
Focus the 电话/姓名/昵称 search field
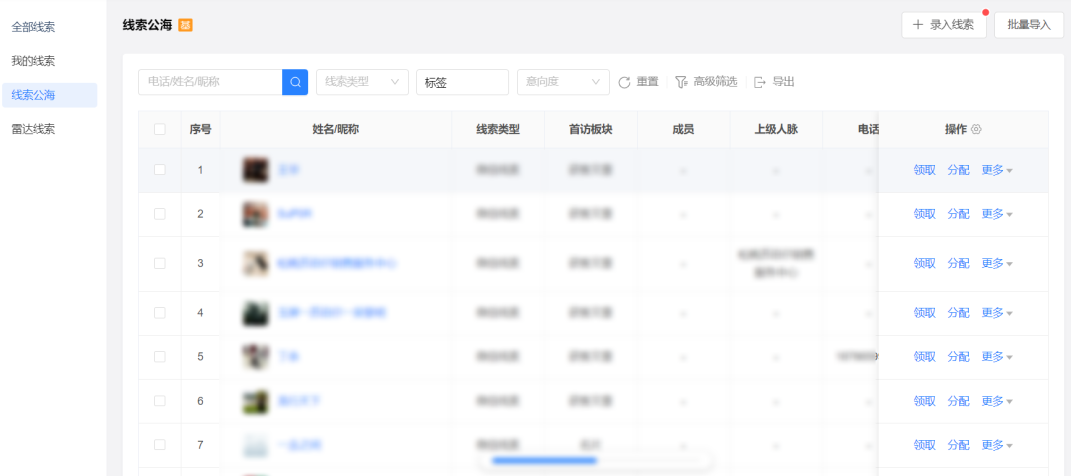[x=210, y=82]
